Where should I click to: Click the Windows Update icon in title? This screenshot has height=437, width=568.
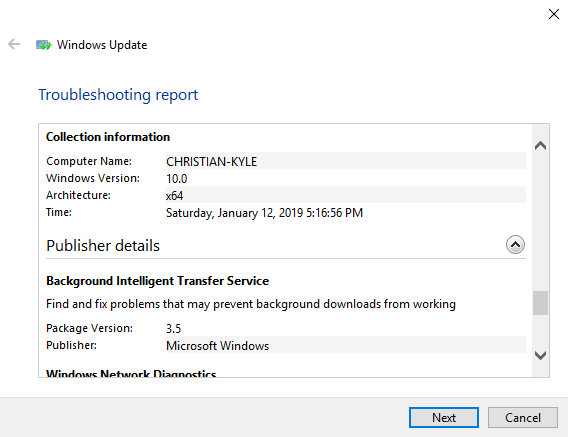pyautogui.click(x=43, y=45)
